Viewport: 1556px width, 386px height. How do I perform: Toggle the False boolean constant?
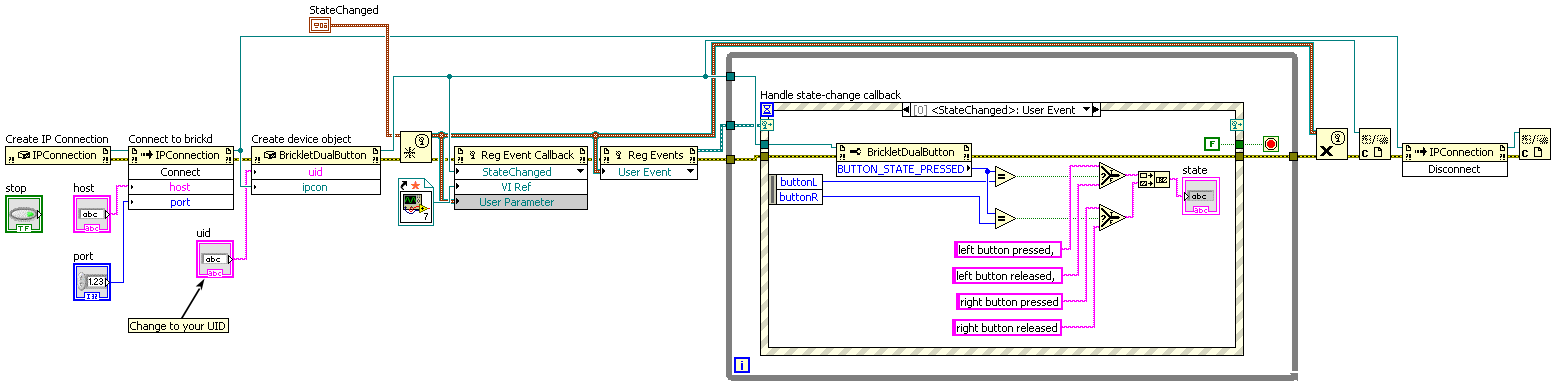tap(1211, 143)
